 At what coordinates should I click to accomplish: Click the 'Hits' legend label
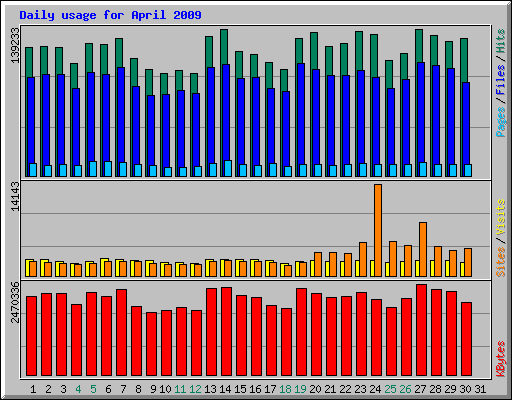501,41
